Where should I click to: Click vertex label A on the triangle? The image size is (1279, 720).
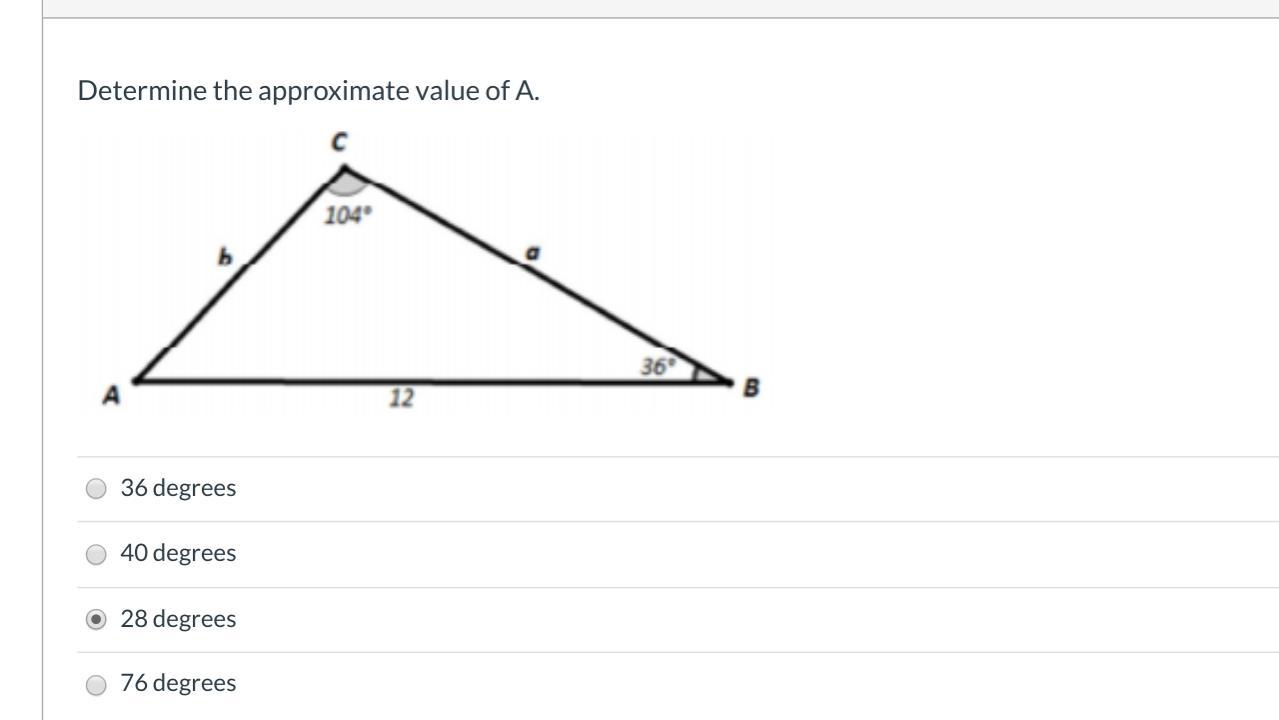pos(112,396)
